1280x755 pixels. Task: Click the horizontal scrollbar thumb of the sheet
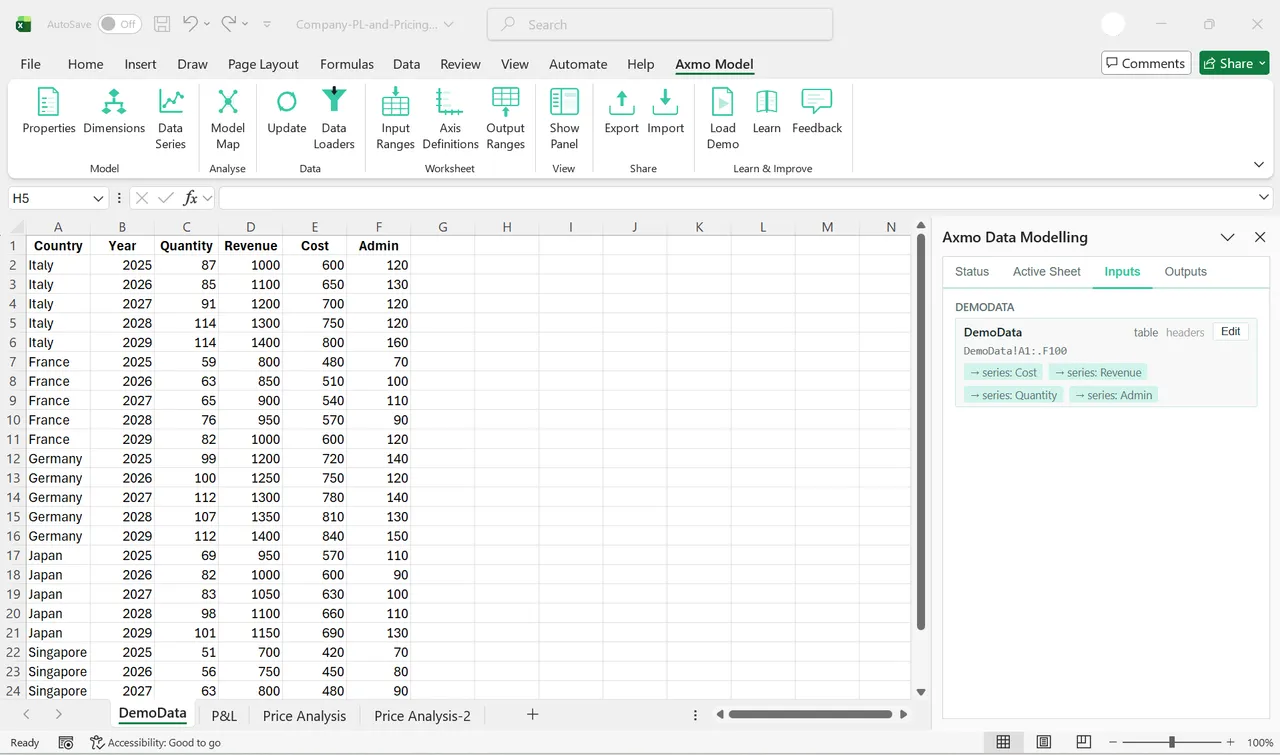coord(810,714)
